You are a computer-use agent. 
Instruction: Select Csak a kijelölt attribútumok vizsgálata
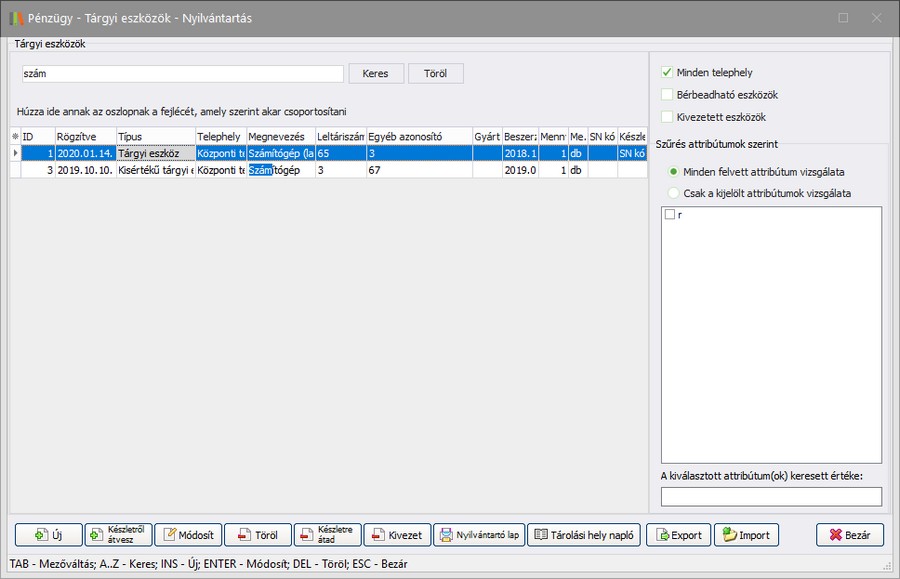[x=675, y=193]
